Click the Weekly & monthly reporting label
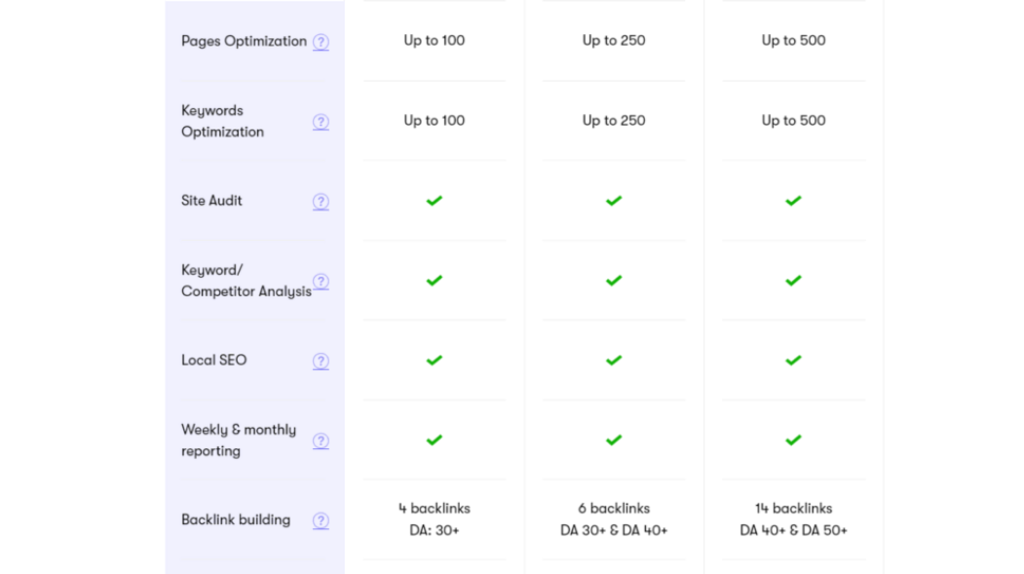1024x574 pixels. 238,440
